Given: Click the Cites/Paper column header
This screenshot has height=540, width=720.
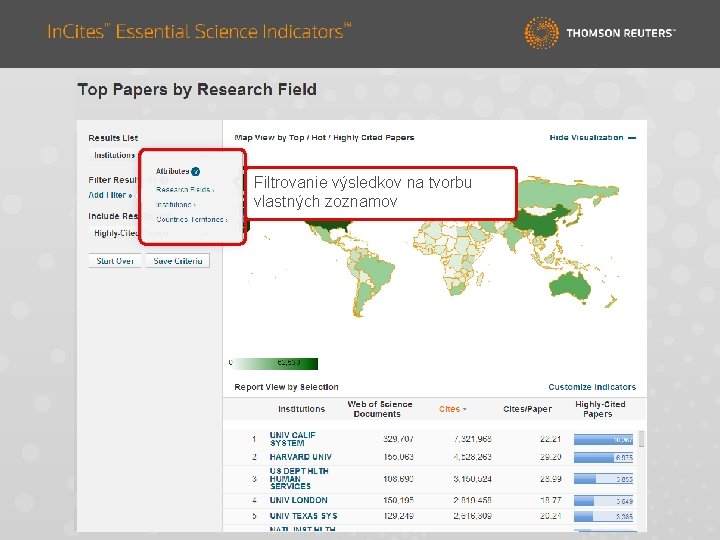Looking at the screenshot, I should click(x=527, y=409).
